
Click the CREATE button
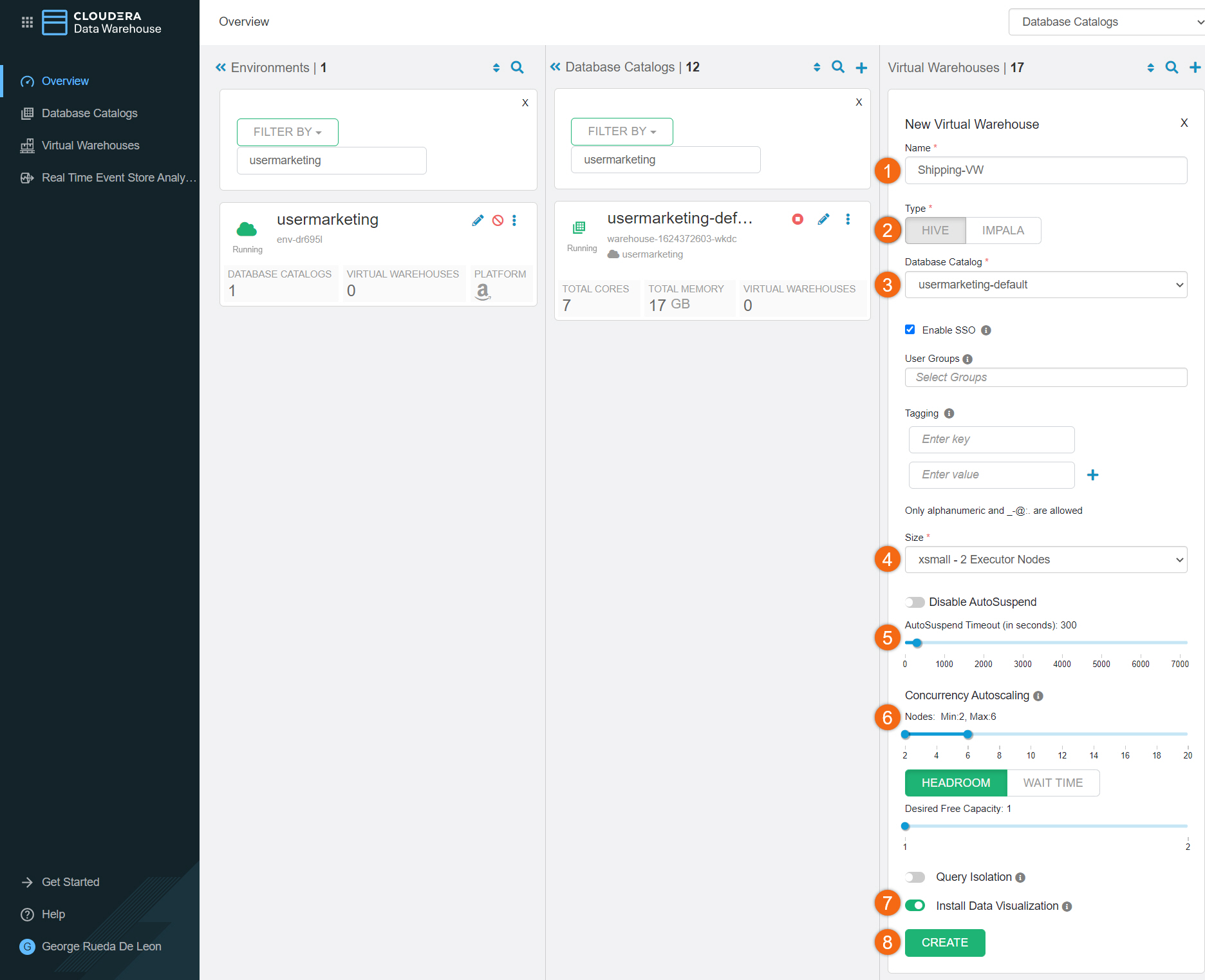click(x=945, y=943)
